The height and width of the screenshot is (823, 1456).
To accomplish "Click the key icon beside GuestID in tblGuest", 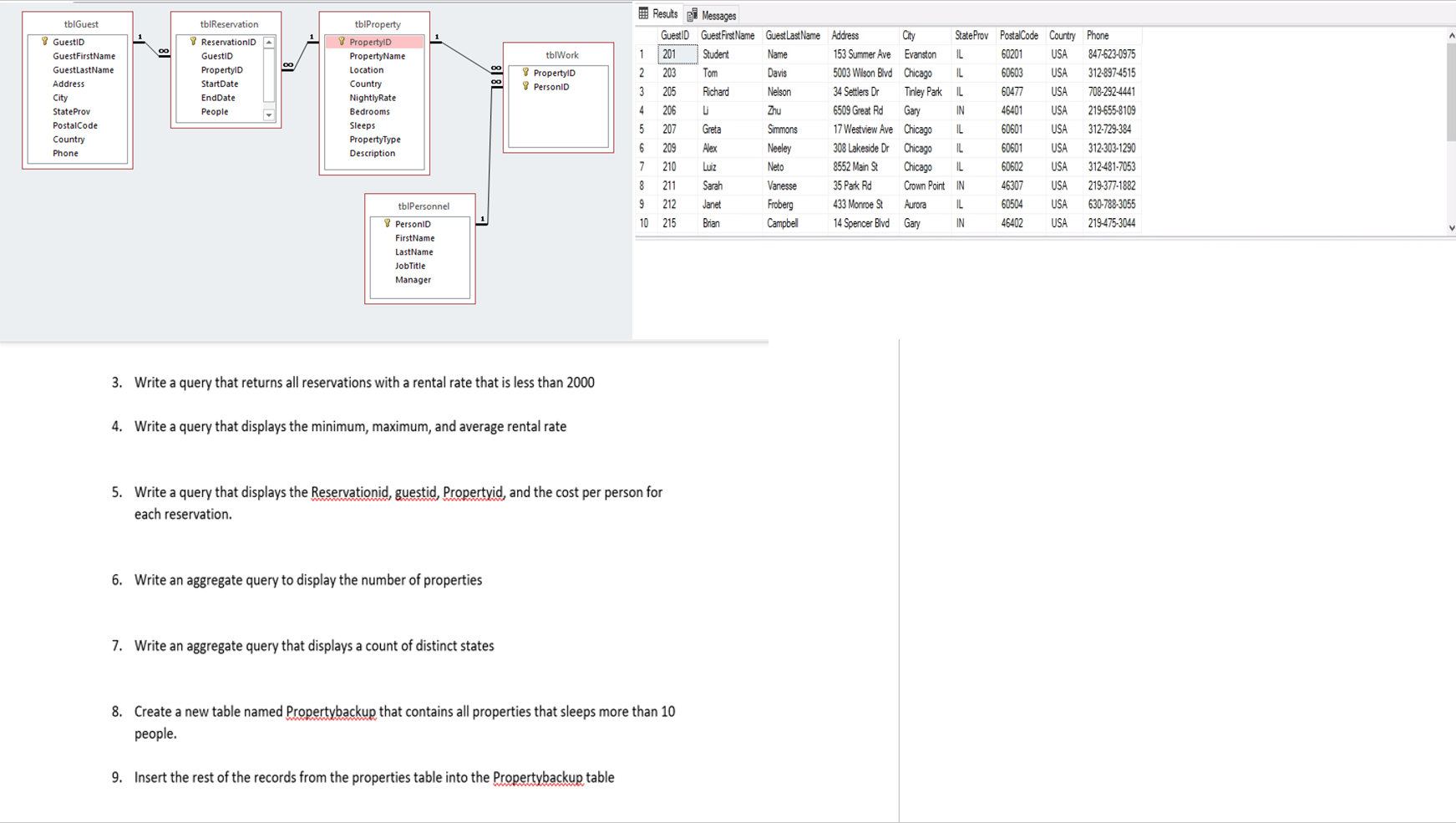I will (x=45, y=42).
